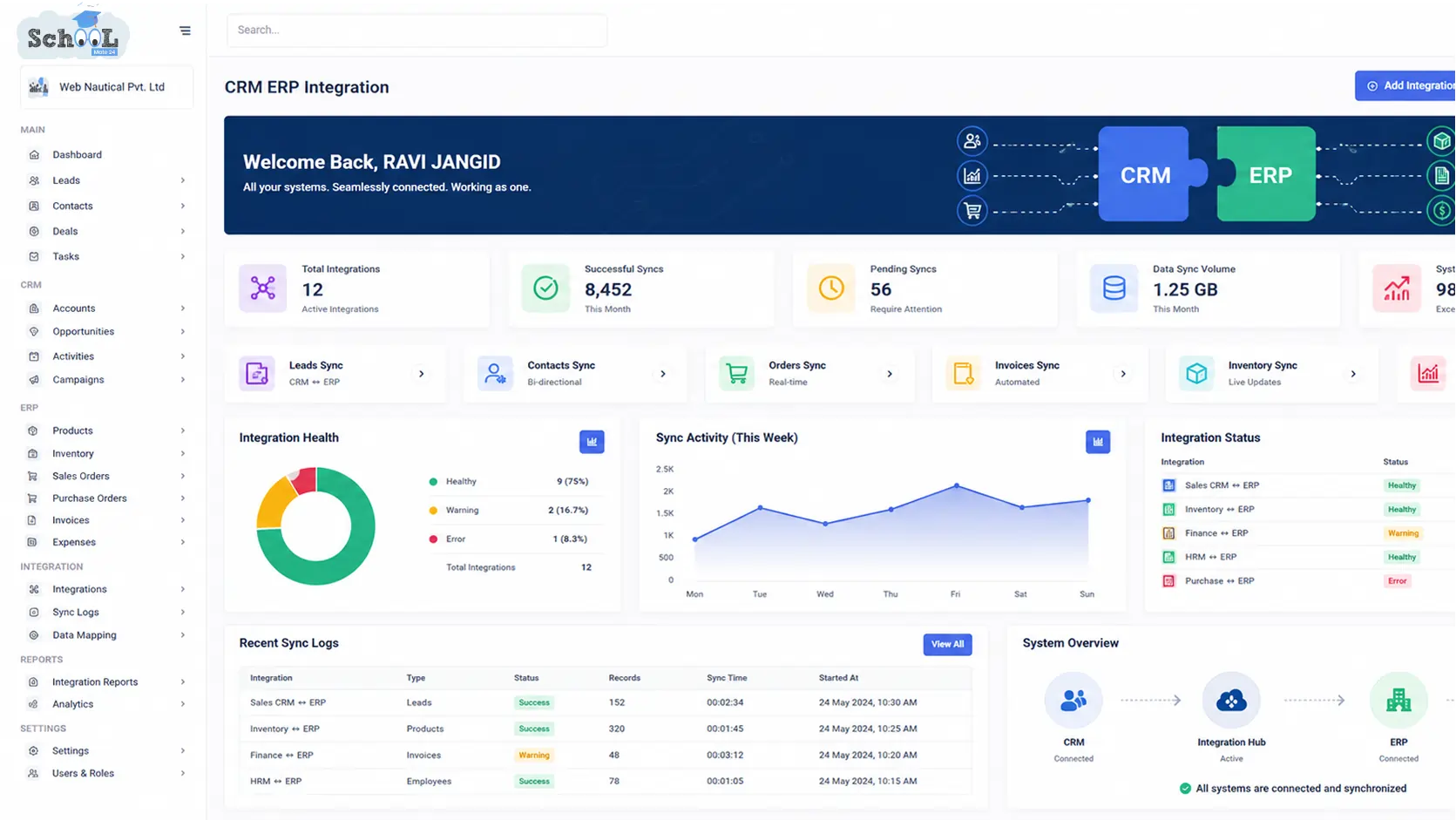Expand the Integrations sidebar chevron
Screen dimensions: 1456x820
(183, 590)
